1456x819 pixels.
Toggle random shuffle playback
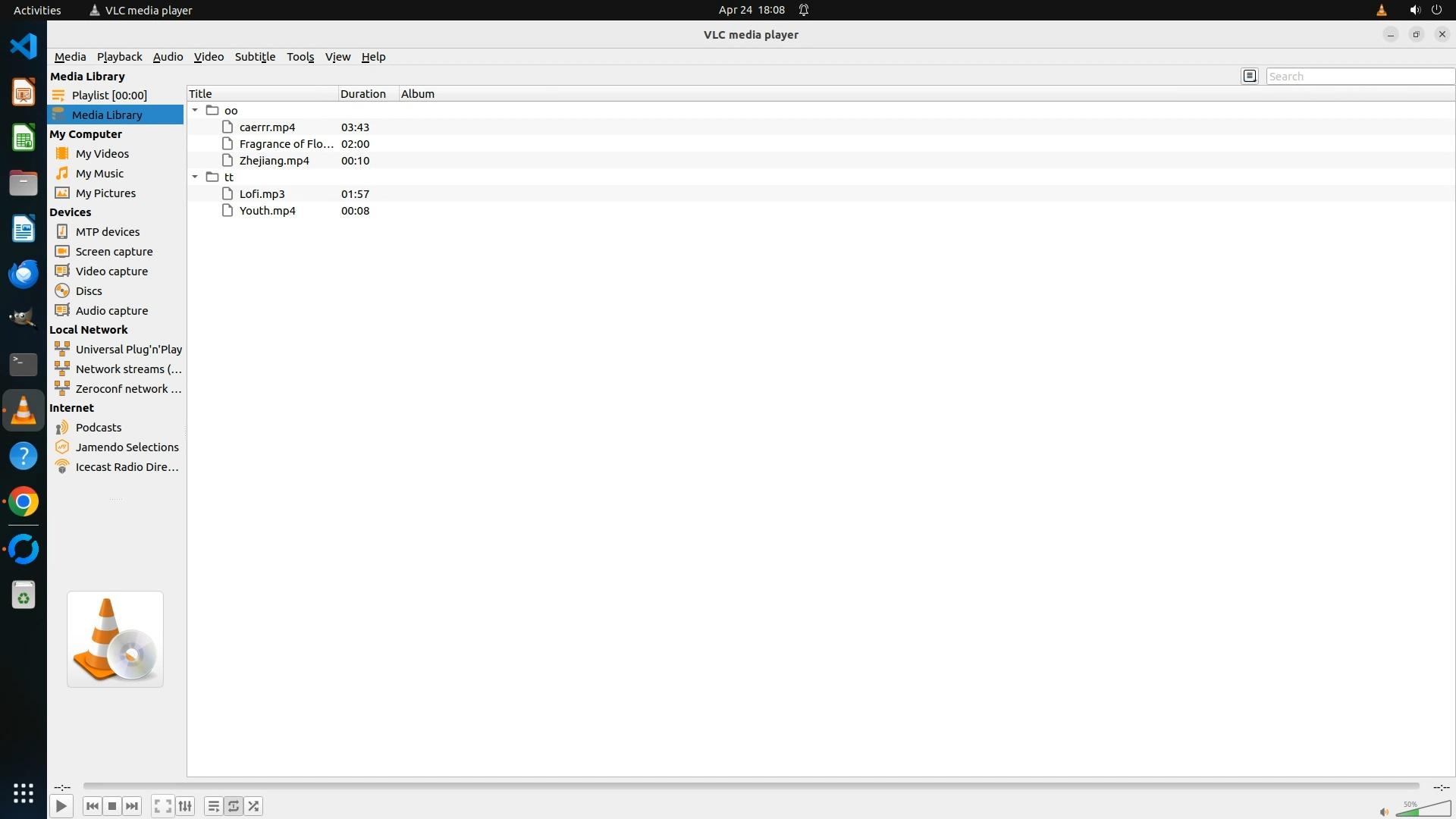coord(254,806)
